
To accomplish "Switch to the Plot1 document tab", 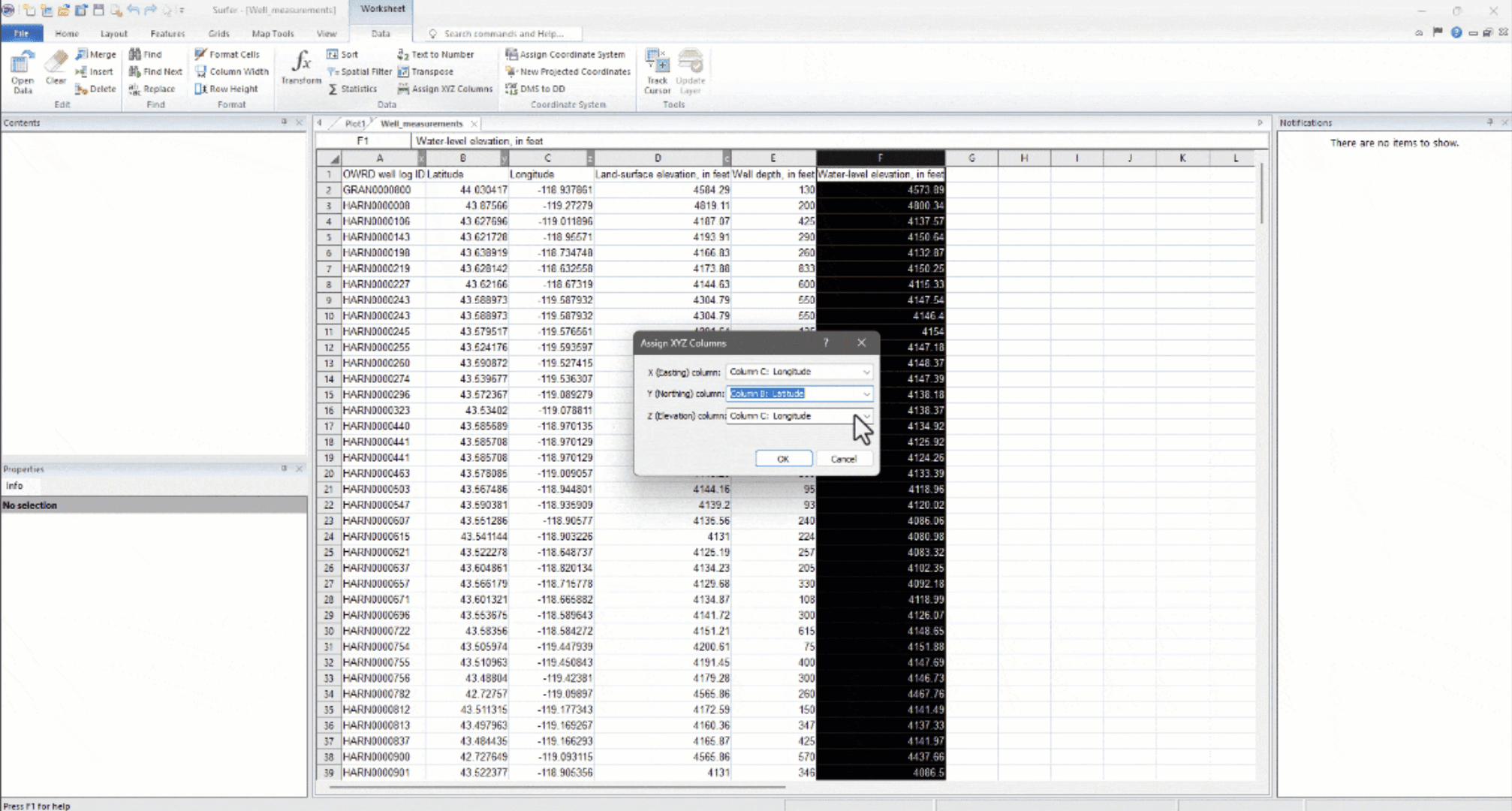I will click(x=354, y=123).
